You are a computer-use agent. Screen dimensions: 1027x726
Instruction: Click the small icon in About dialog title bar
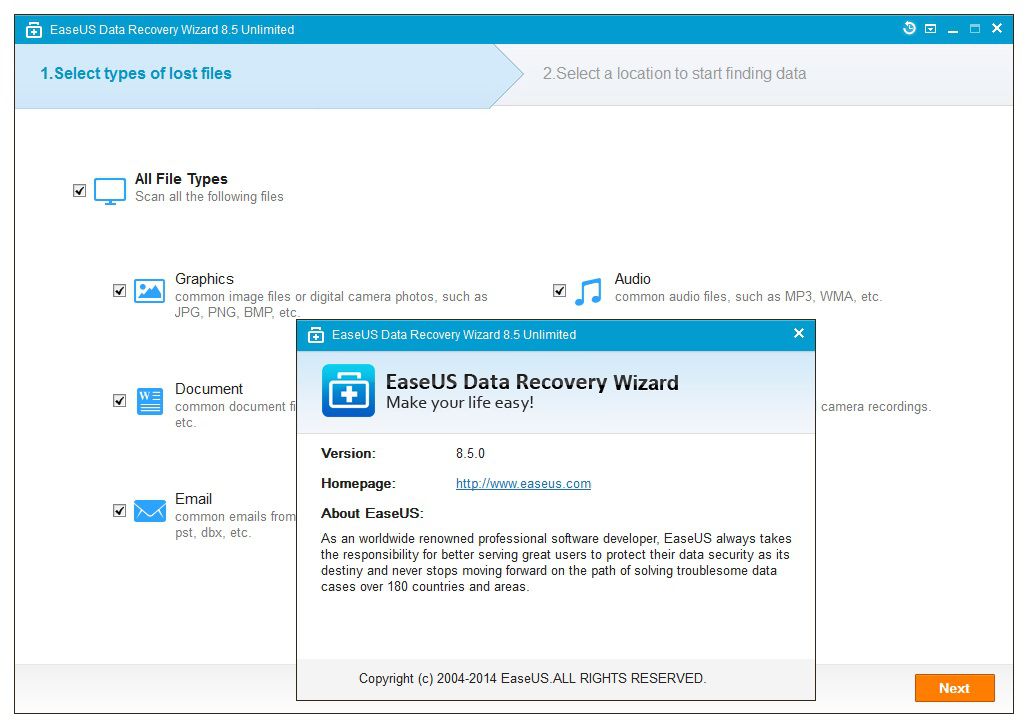pyautogui.click(x=316, y=335)
